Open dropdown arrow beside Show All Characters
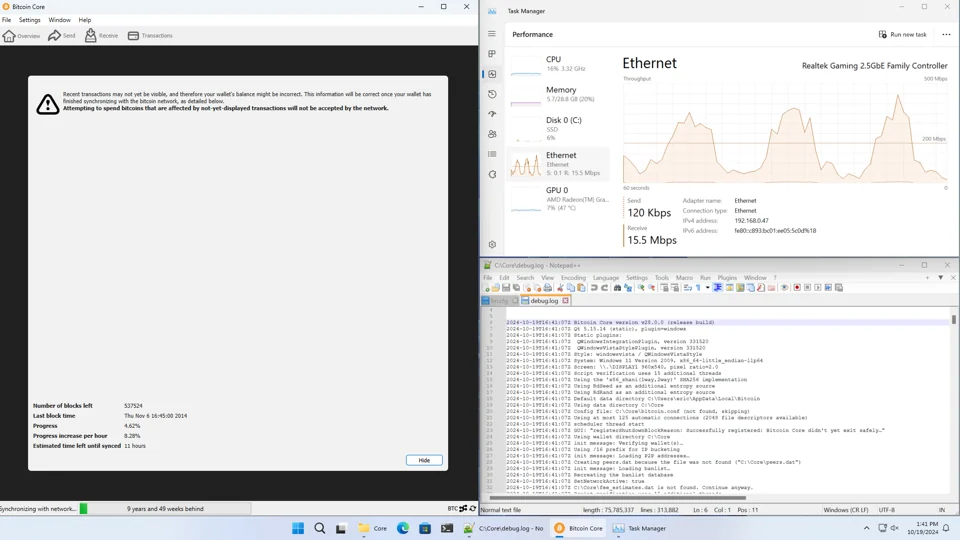The height and width of the screenshot is (540, 960). (x=707, y=288)
